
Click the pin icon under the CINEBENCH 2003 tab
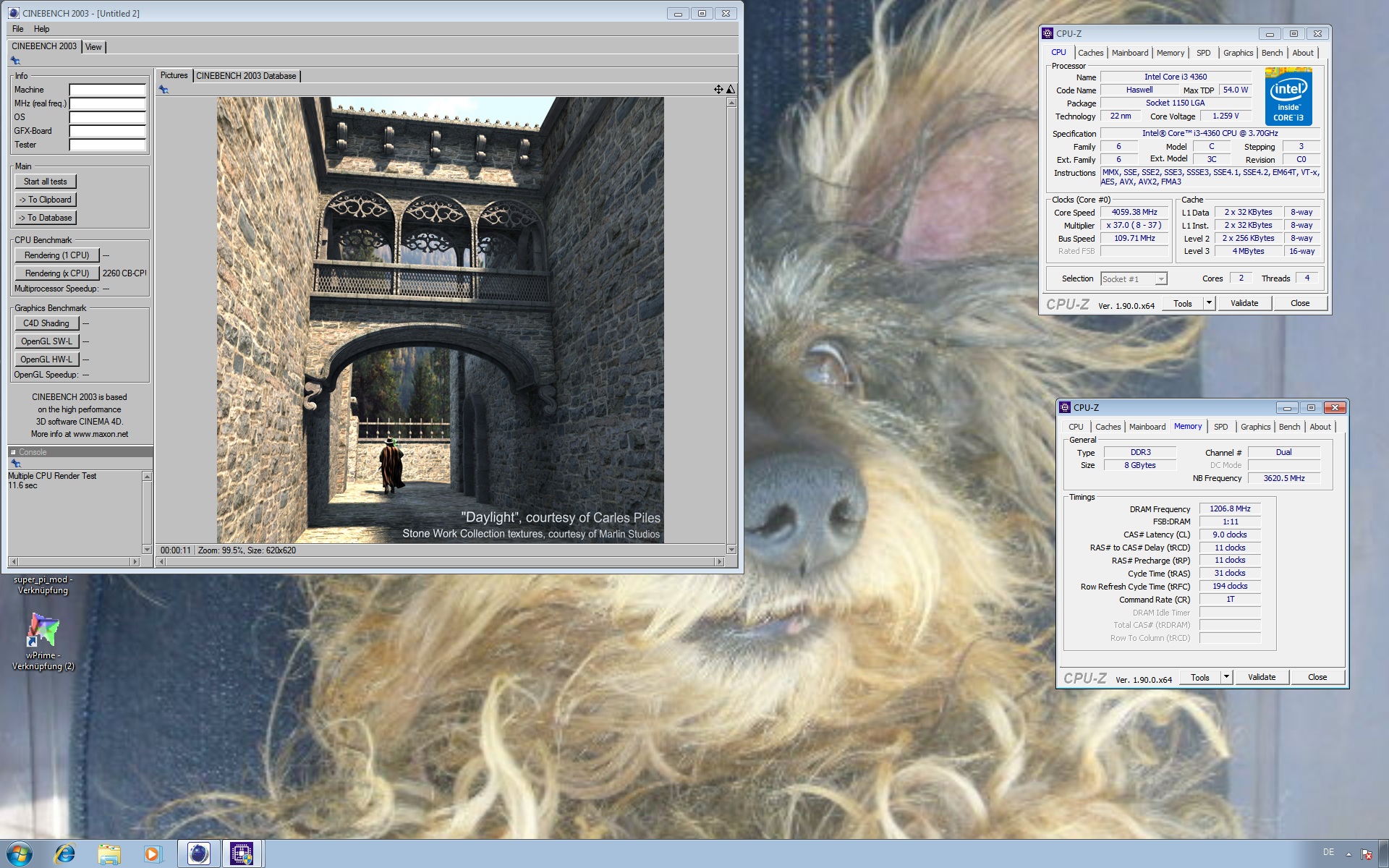[15, 61]
